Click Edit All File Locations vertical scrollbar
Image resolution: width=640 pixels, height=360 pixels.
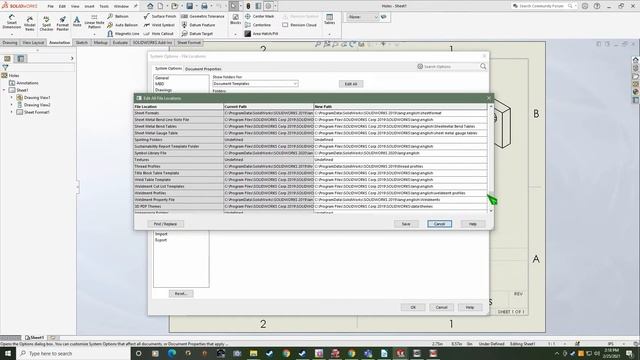tap(491, 158)
